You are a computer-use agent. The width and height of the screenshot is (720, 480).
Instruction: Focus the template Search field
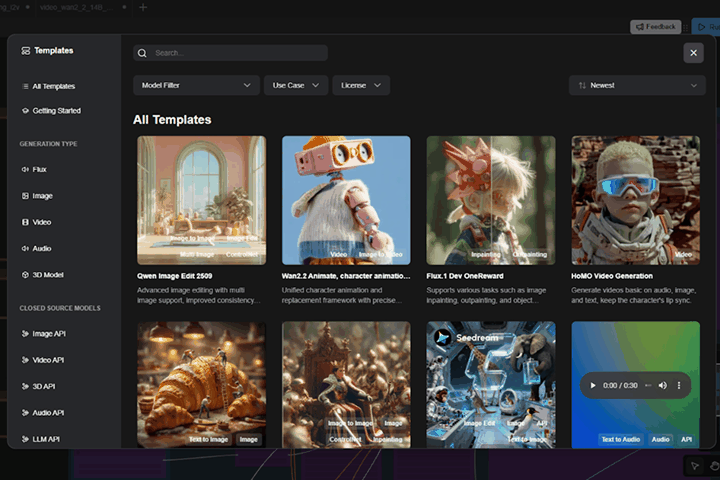click(231, 53)
